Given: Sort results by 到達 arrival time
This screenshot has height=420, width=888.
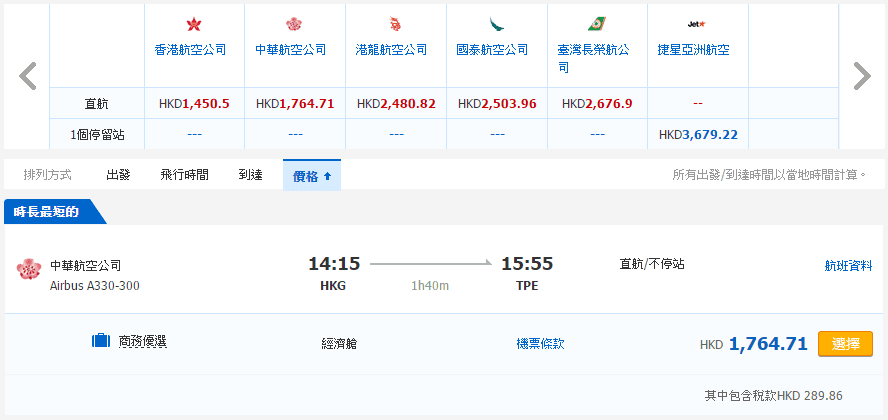Looking at the screenshot, I should (250, 175).
